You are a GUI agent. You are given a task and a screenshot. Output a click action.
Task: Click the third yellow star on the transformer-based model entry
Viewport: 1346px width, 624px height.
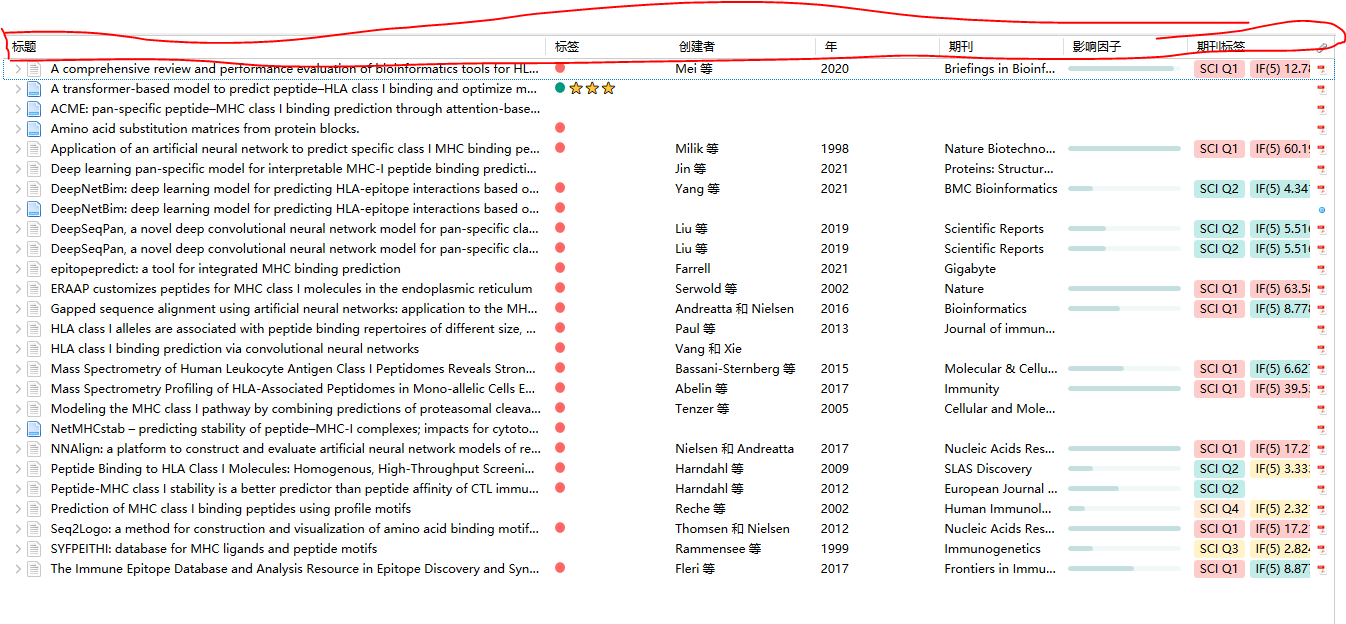pos(607,88)
